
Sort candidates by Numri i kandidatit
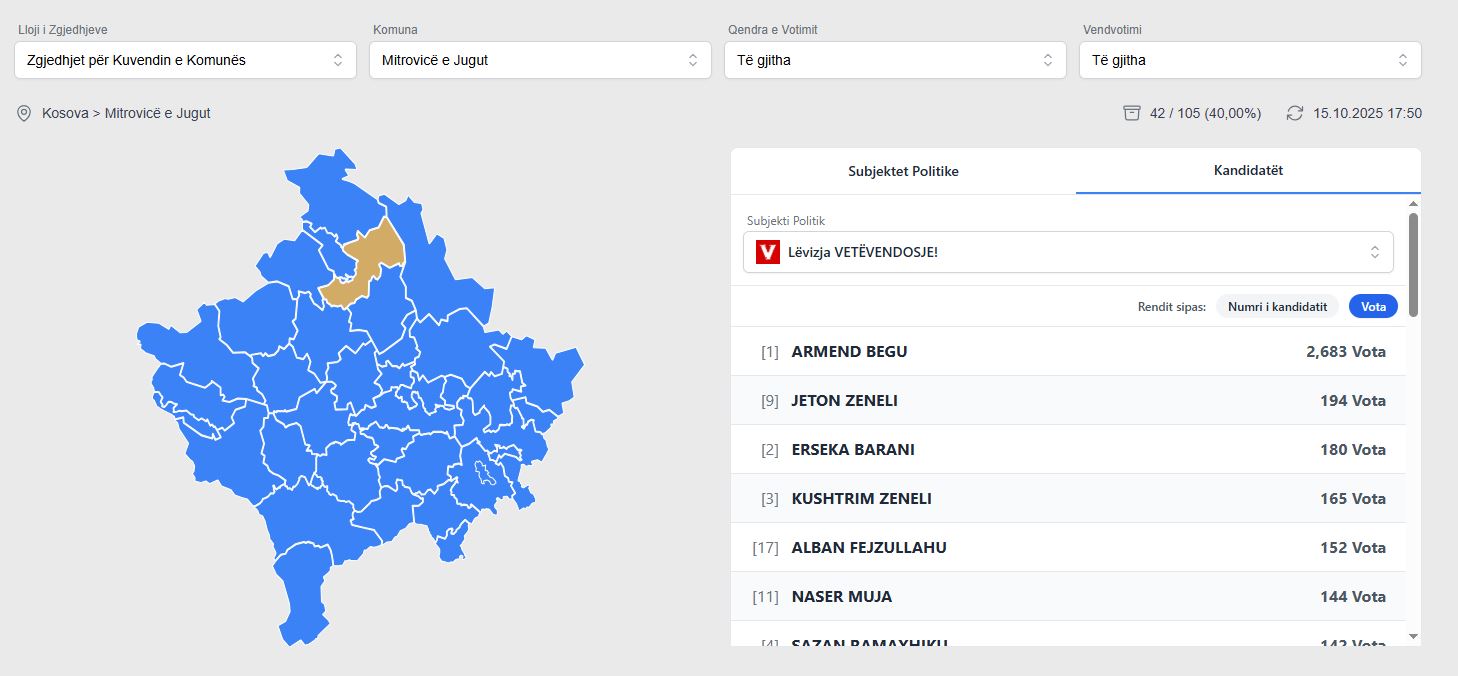click(1277, 307)
